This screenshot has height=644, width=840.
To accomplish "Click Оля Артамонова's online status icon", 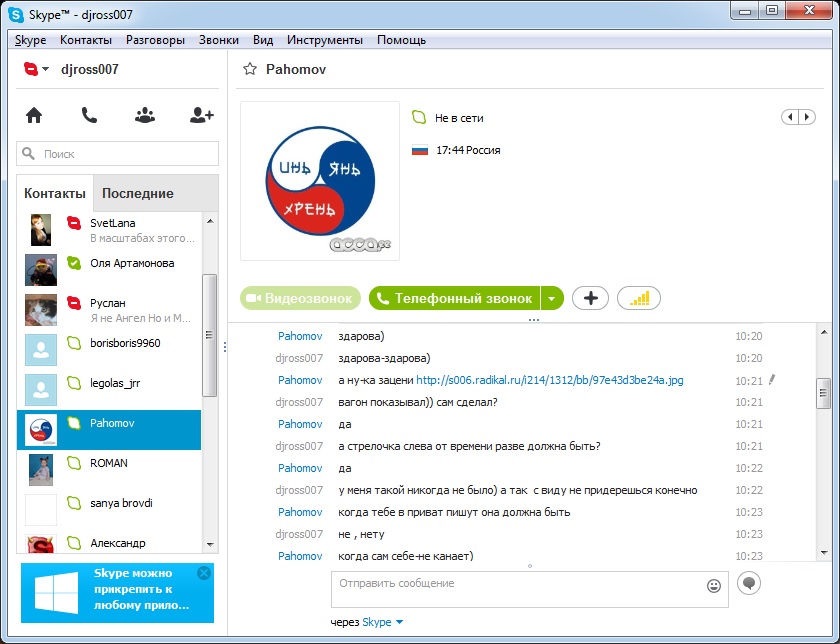I will click(x=74, y=263).
